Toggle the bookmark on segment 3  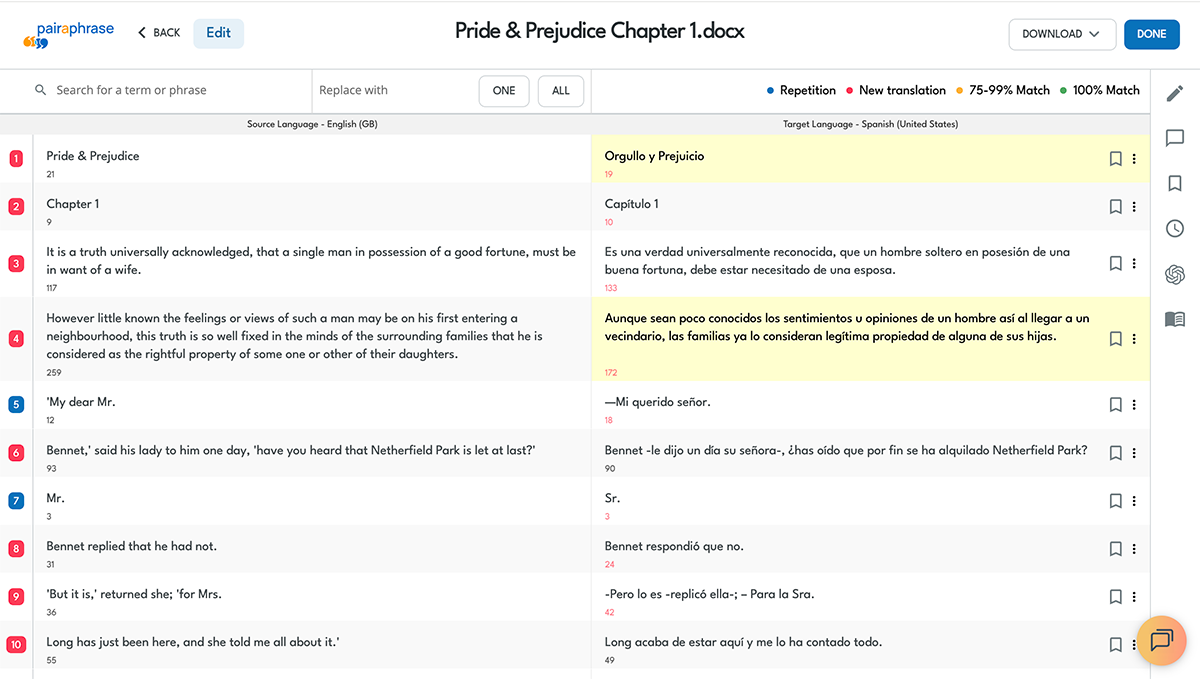[1116, 263]
